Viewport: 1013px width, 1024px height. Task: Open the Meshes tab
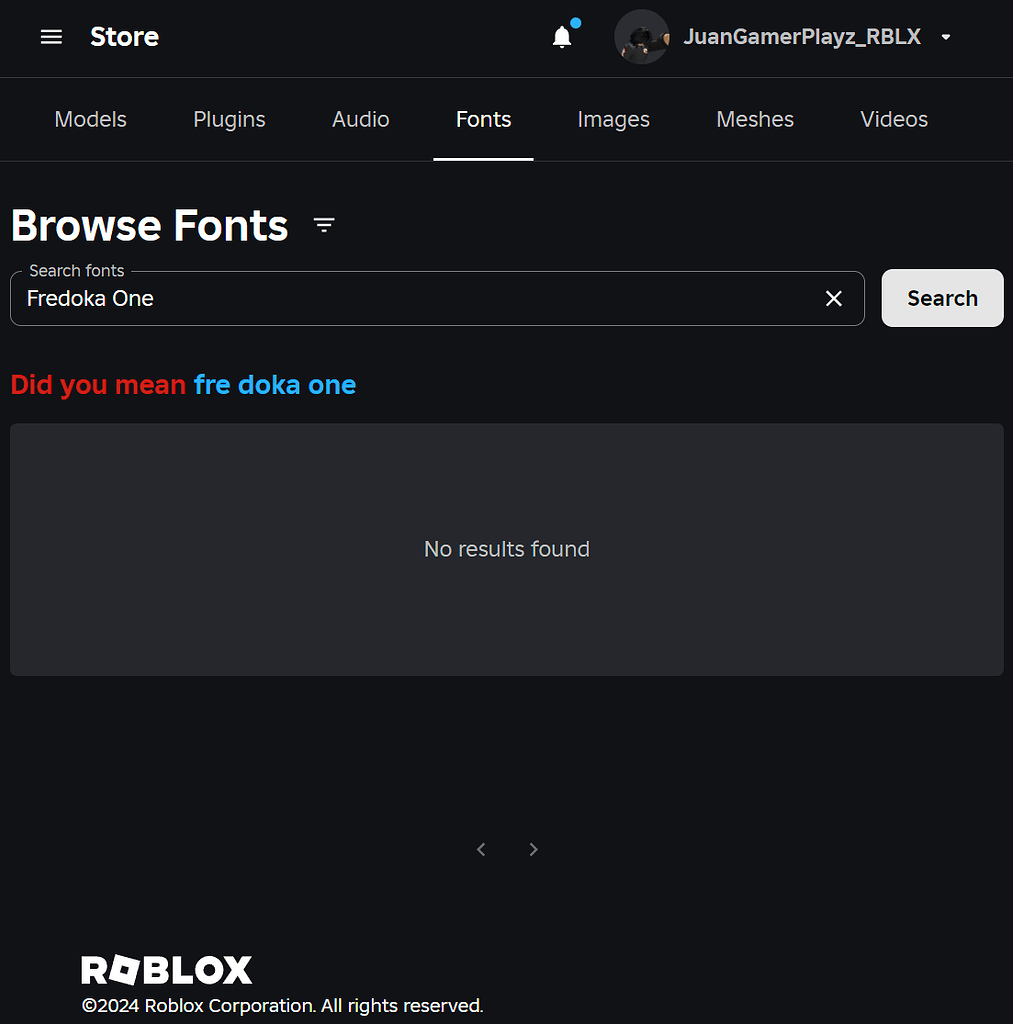(754, 119)
